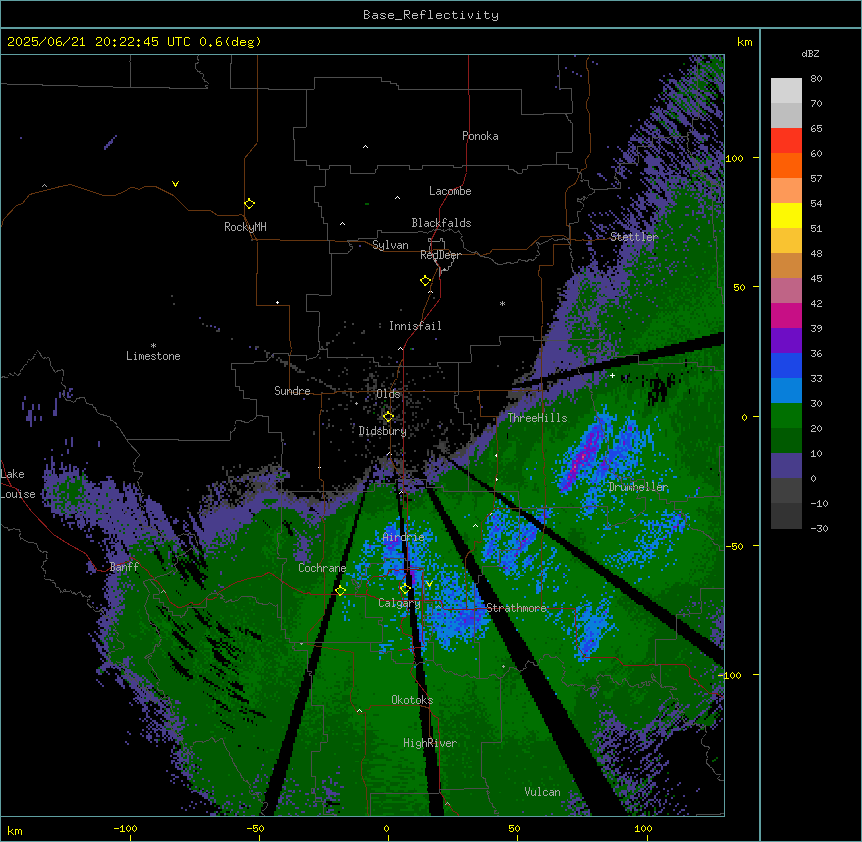
Task: Select the yellow diamond marker below Cochrane label
Action: click(x=340, y=591)
